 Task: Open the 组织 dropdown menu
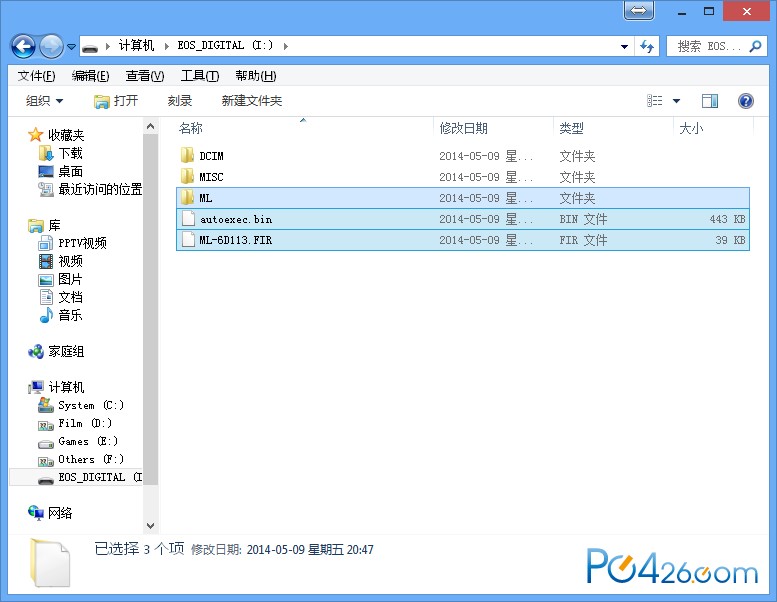[45, 101]
